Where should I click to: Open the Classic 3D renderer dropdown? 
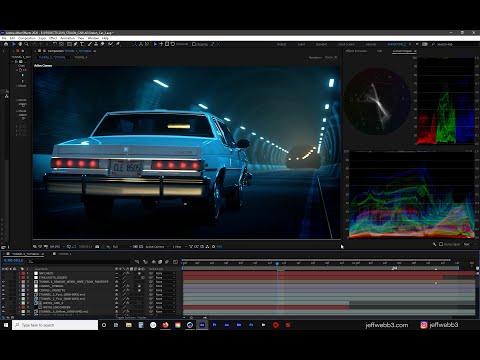click(331, 57)
